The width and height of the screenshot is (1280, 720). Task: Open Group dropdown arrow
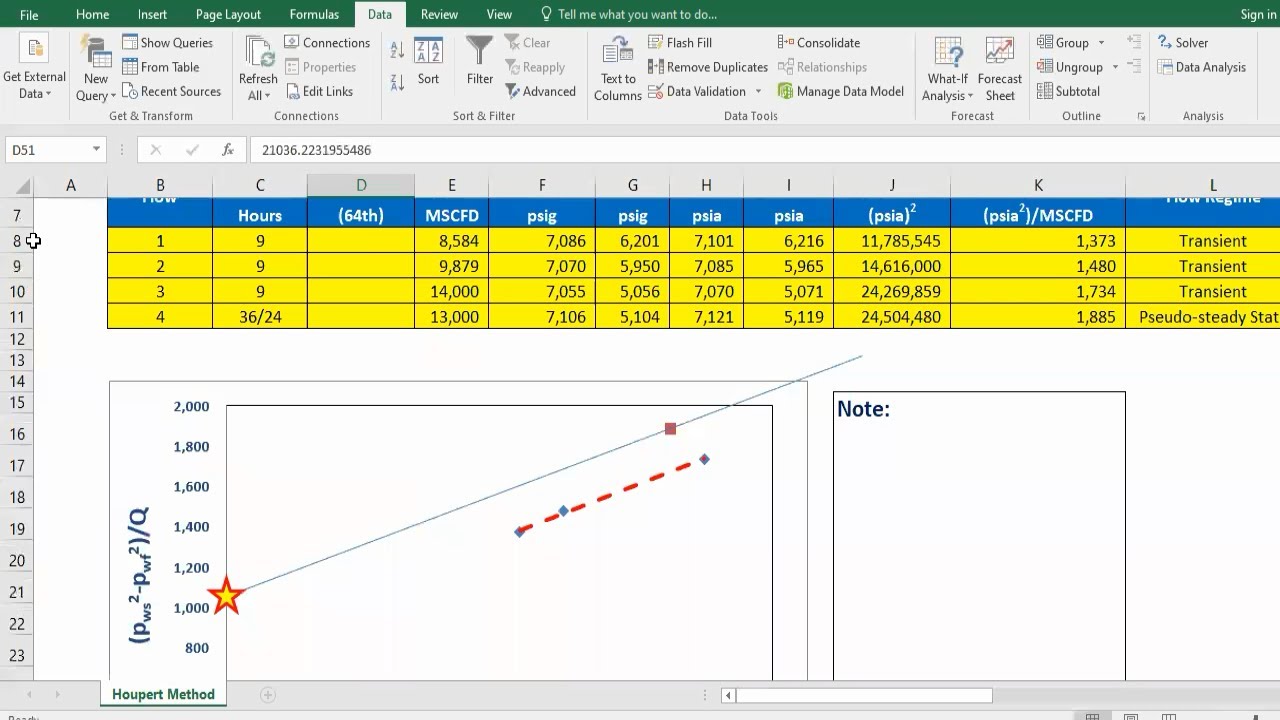pyautogui.click(x=1101, y=43)
